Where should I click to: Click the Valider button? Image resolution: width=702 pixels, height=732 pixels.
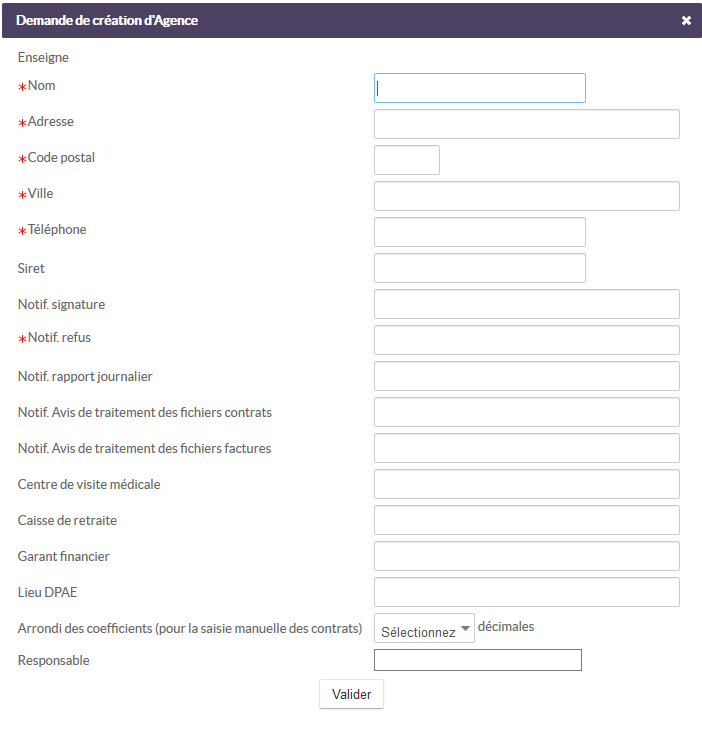point(351,694)
